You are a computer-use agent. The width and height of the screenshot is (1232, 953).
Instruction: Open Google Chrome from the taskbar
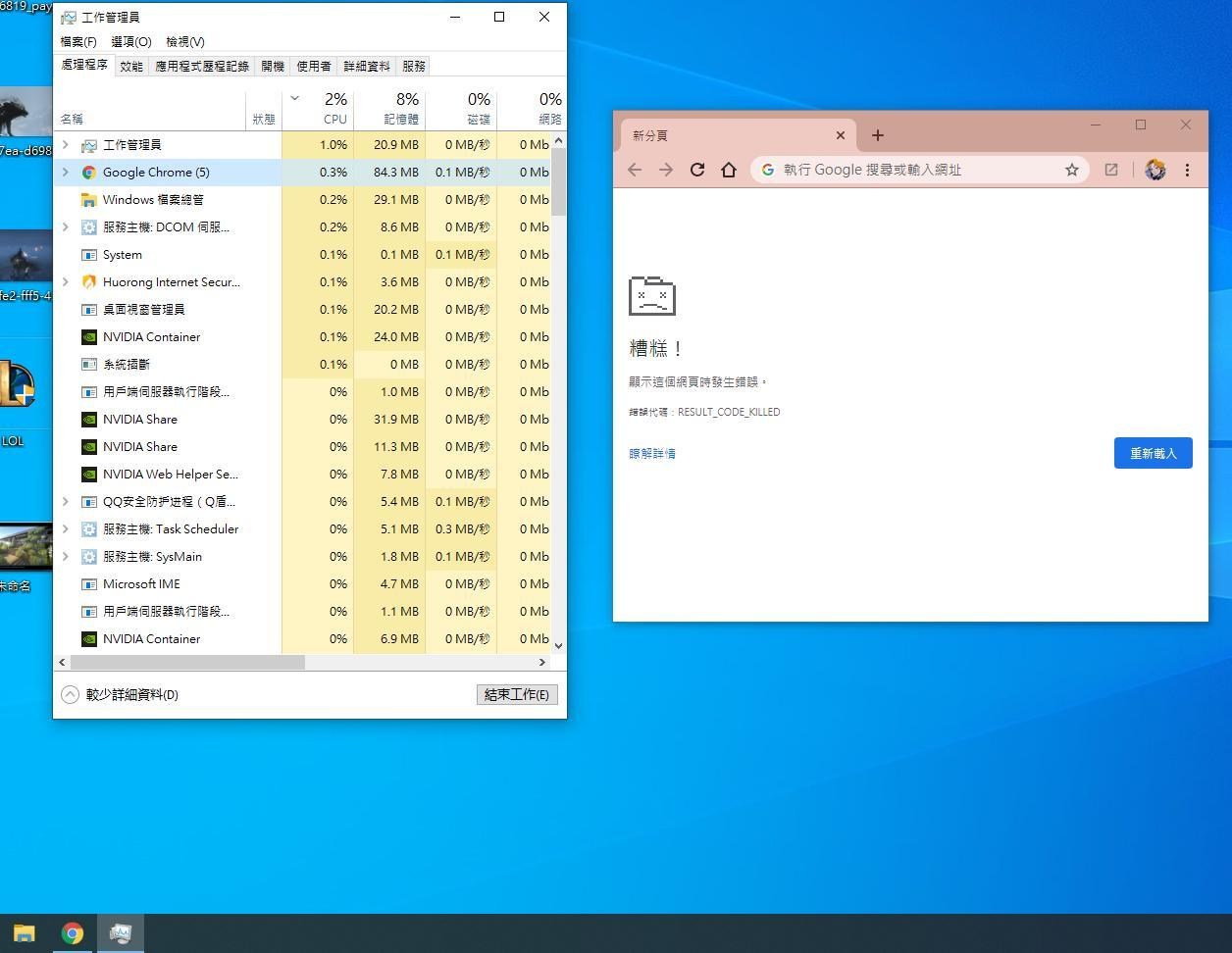pos(73,932)
